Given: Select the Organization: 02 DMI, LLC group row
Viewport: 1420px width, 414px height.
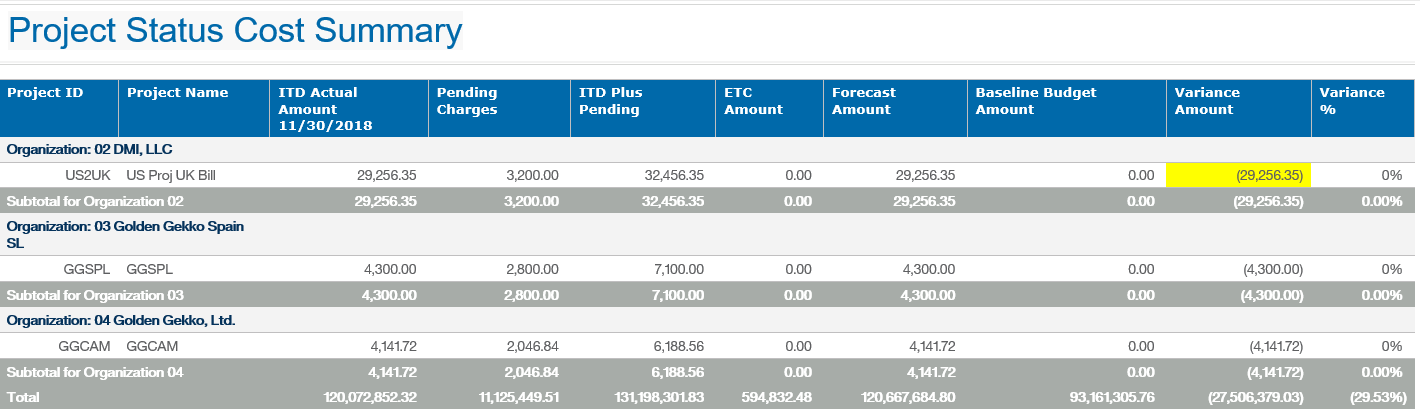Looking at the screenshot, I should (90, 149).
